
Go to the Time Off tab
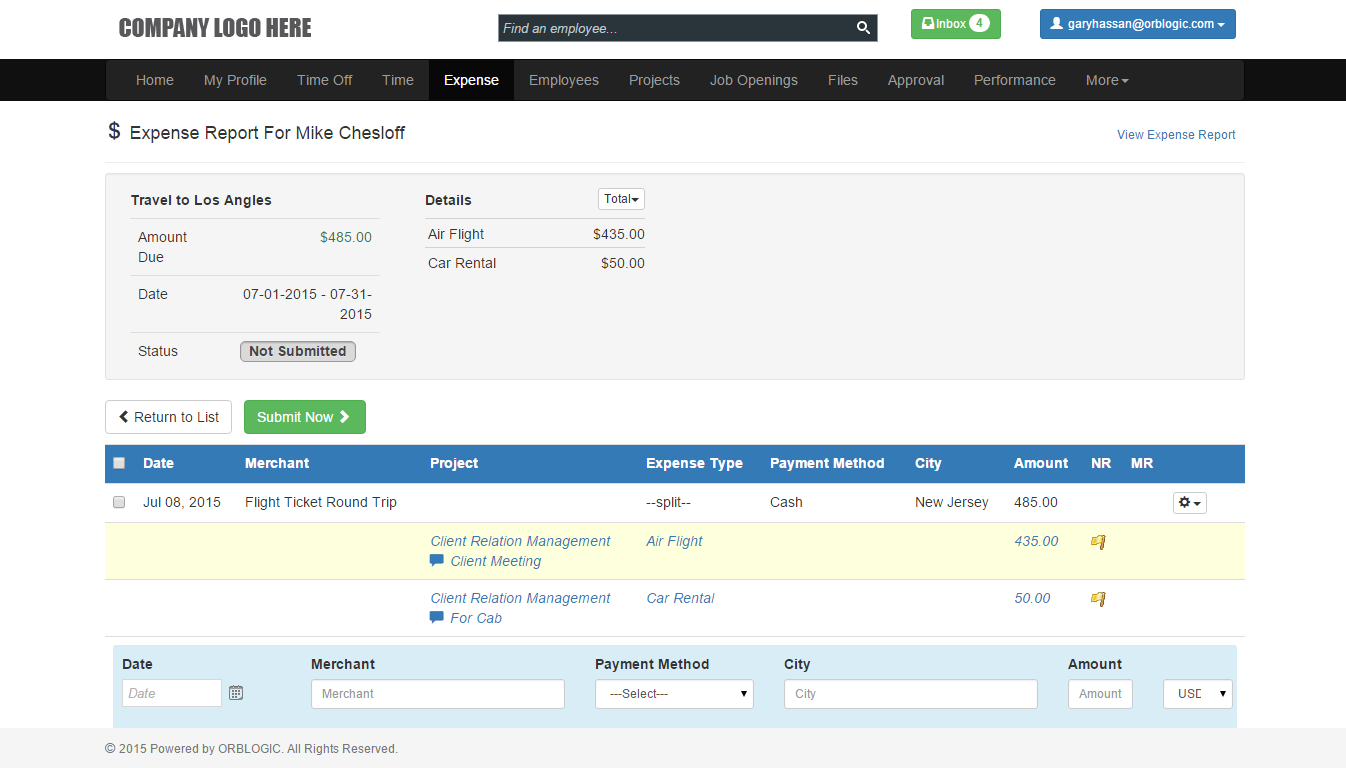coord(324,80)
